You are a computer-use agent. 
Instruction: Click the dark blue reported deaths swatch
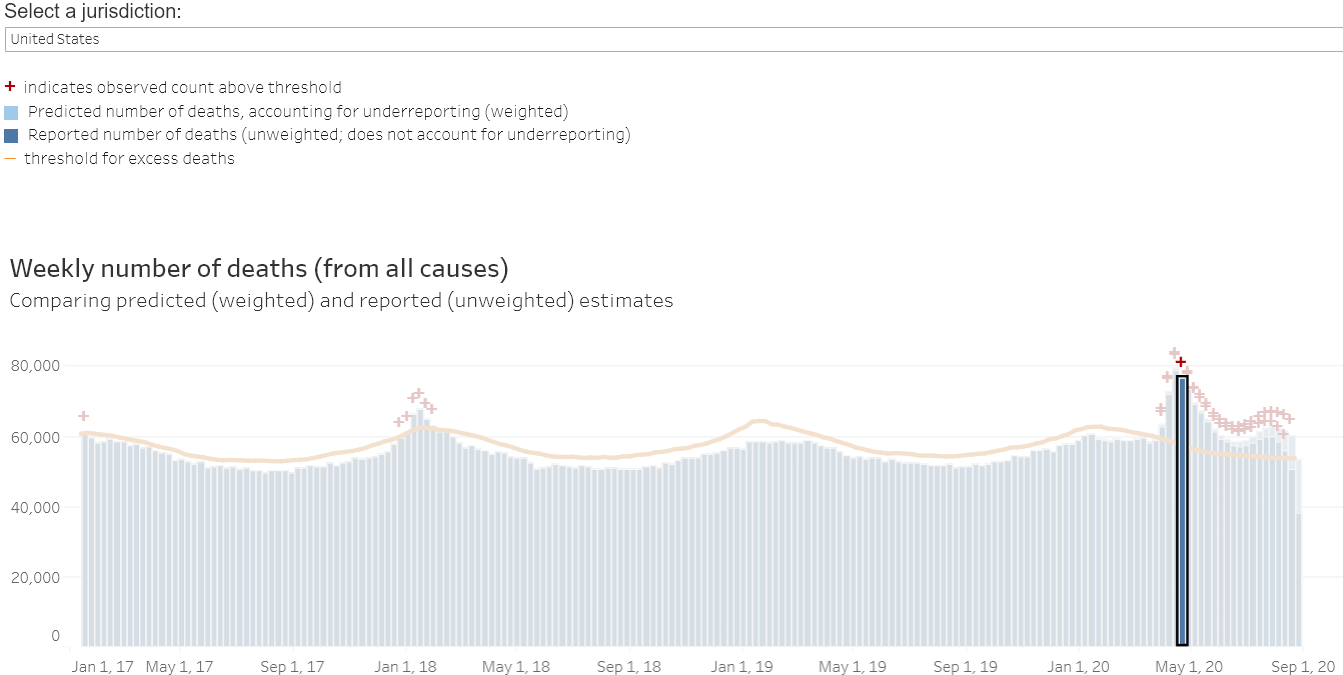[x=11, y=135]
